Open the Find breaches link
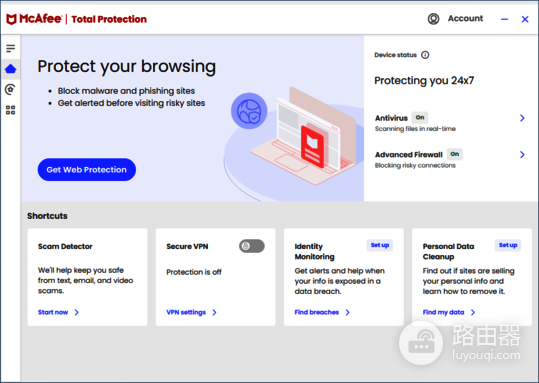539x383 pixels. [317, 312]
